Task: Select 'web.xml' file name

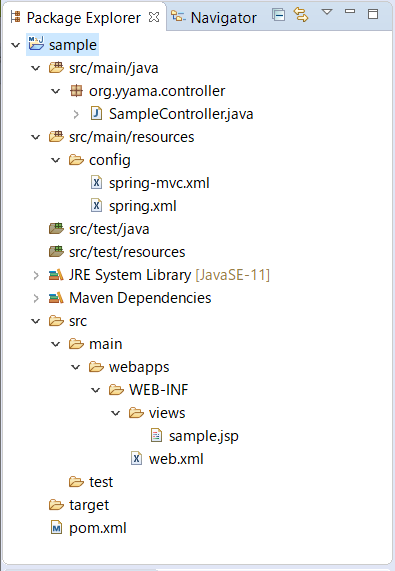Action: [176, 458]
